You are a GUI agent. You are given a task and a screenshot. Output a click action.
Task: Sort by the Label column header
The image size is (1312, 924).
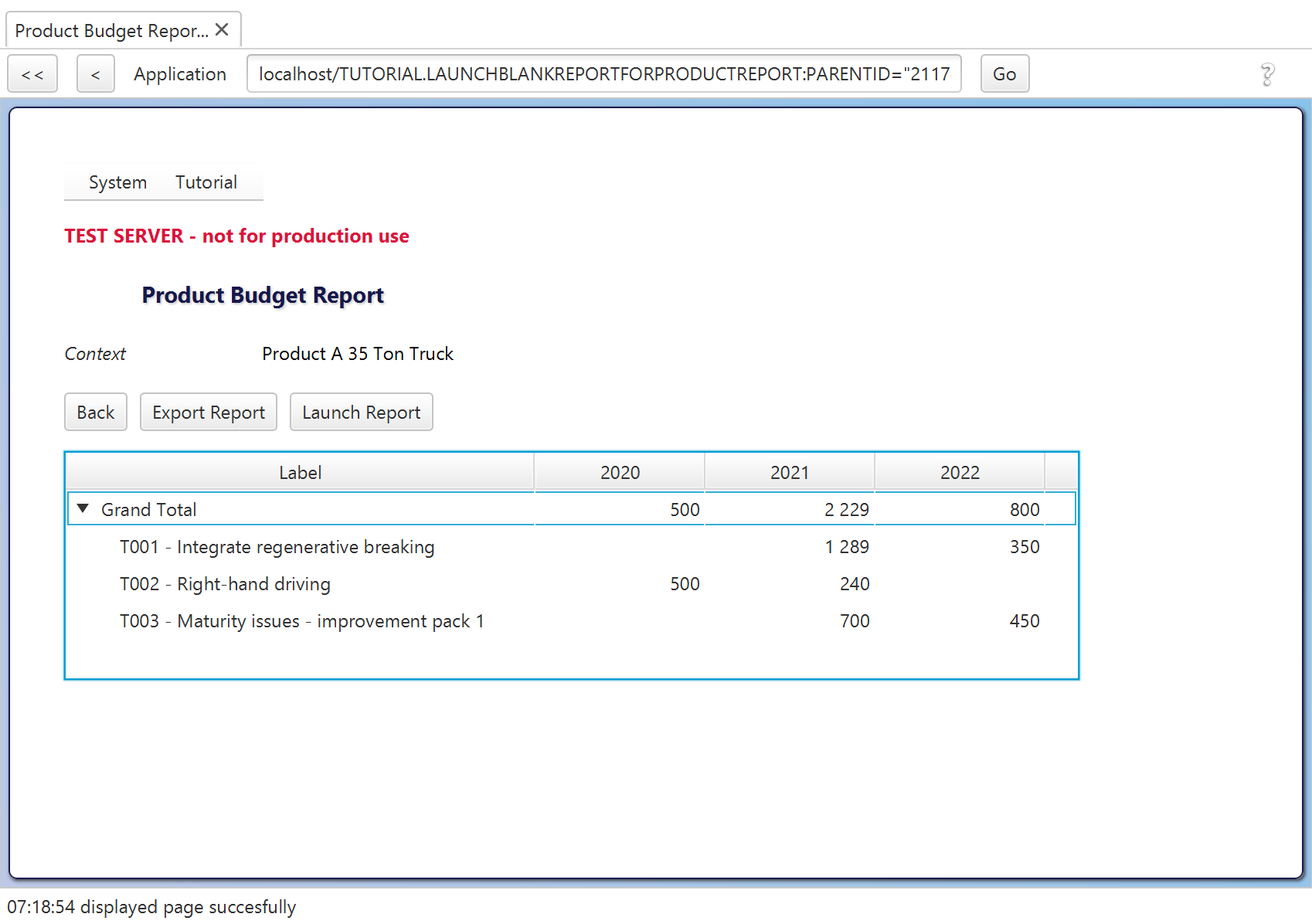(300, 472)
